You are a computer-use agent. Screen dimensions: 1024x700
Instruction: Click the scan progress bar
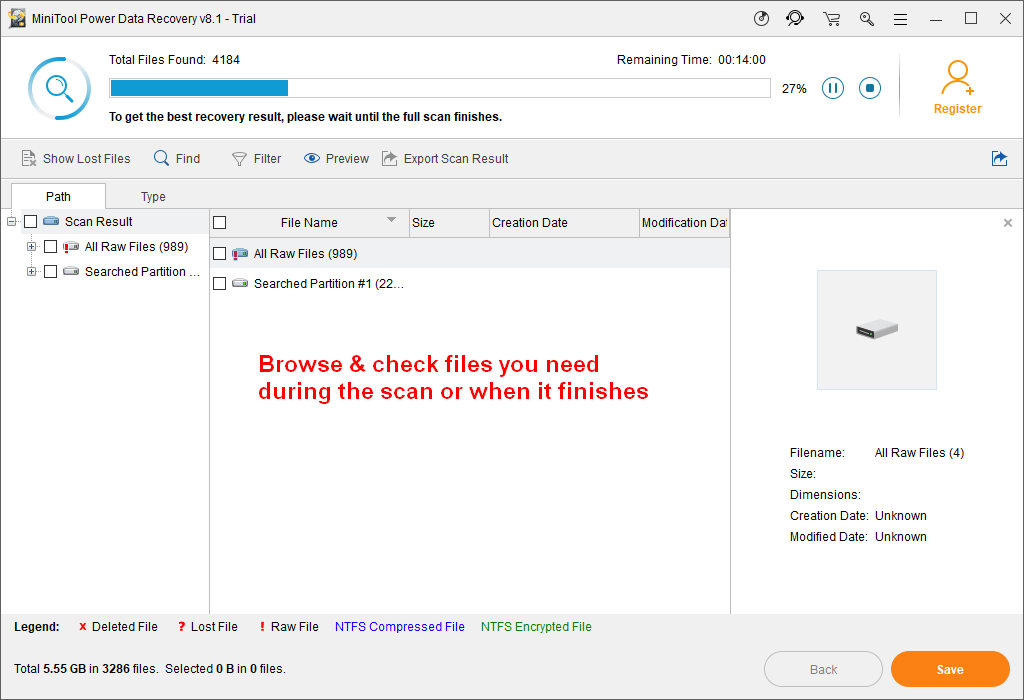[440, 88]
